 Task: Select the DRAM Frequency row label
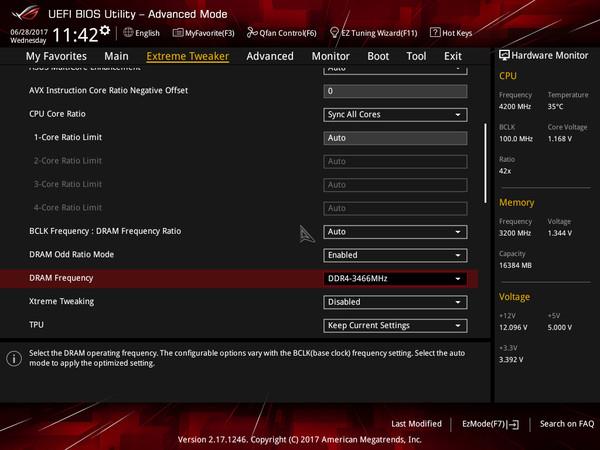(x=61, y=278)
